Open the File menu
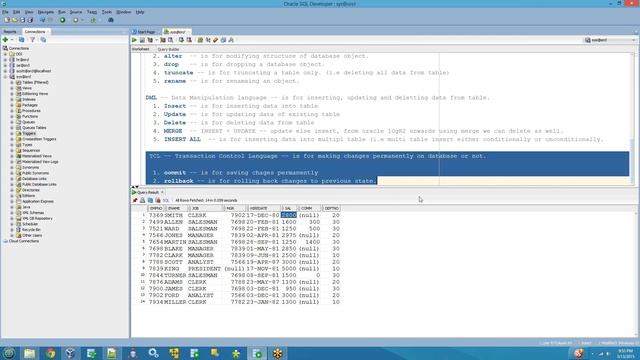The width and height of the screenshot is (640, 360). pyautogui.click(x=5, y=12)
